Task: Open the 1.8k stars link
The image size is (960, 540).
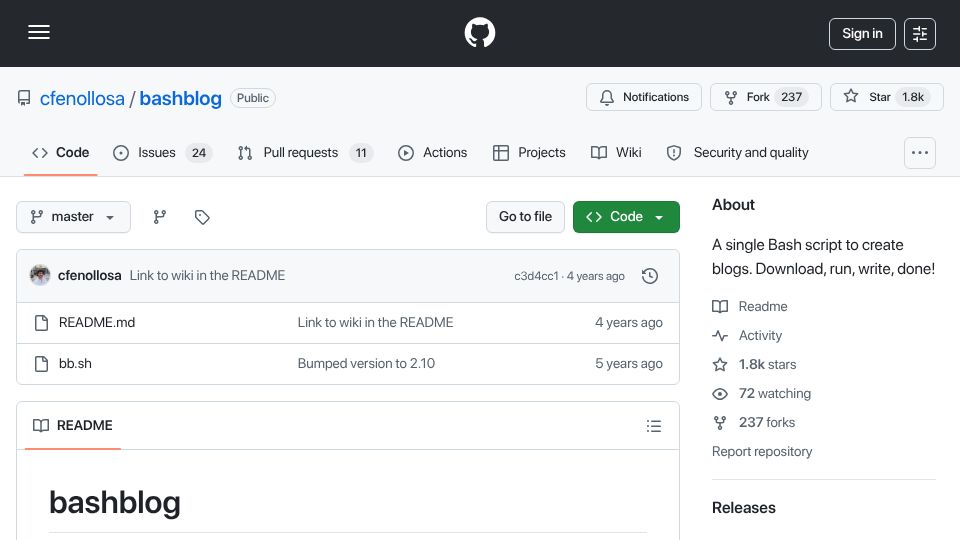Action: (754, 364)
